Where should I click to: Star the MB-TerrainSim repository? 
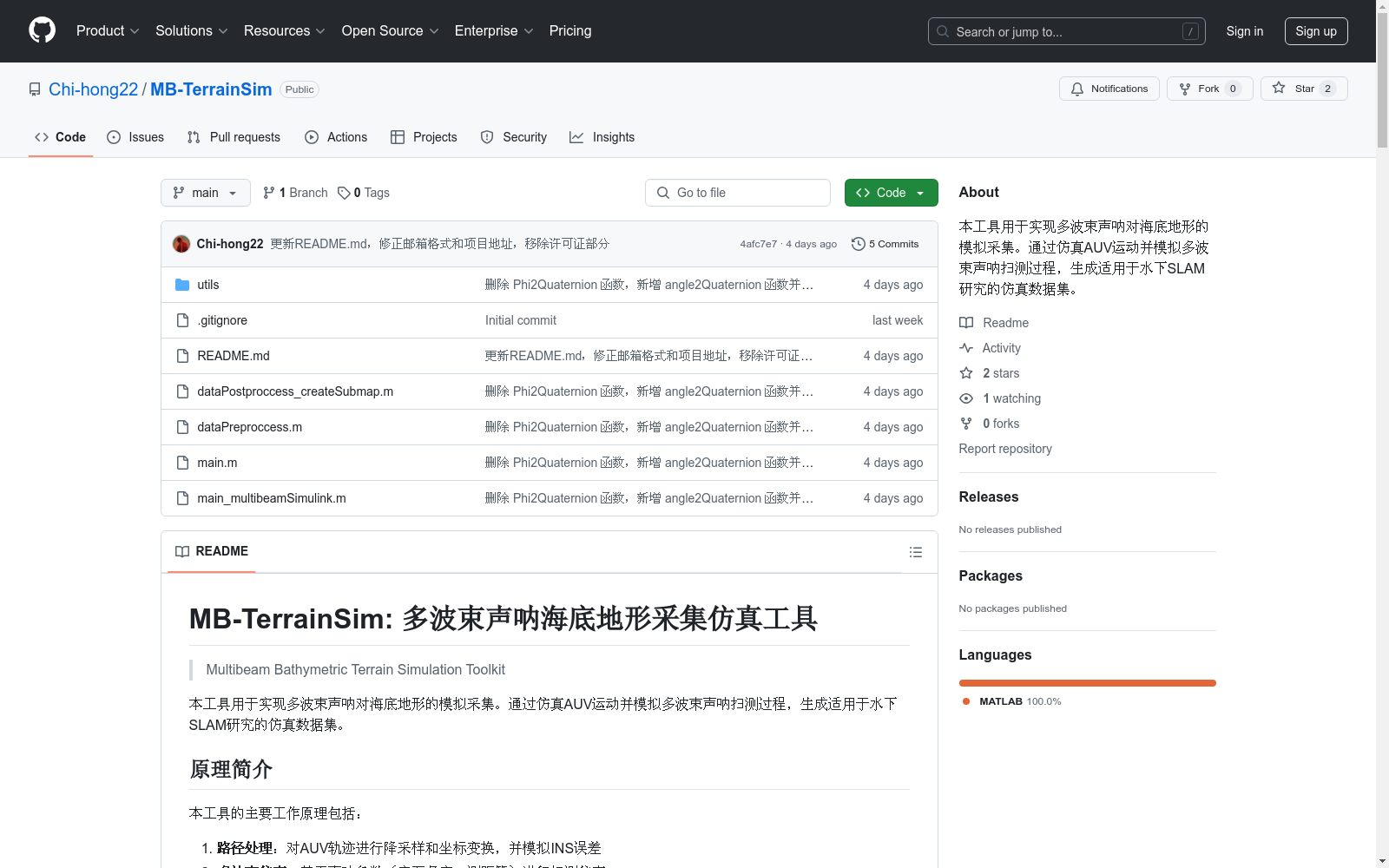(x=1304, y=89)
